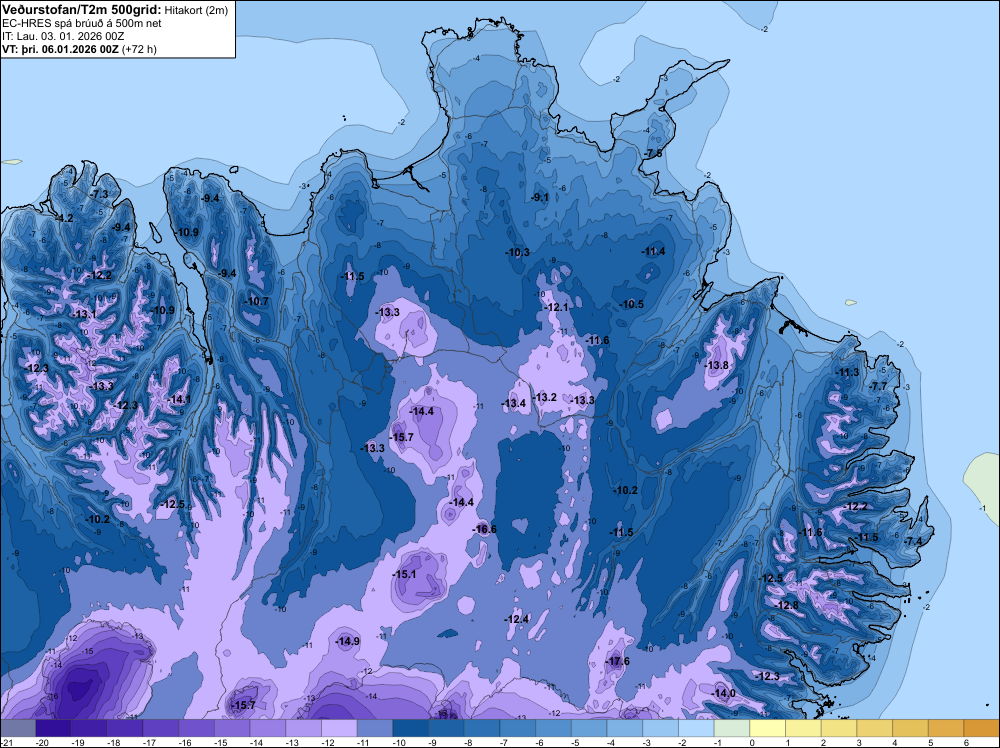Click the -10.3 temperature label

point(517,252)
